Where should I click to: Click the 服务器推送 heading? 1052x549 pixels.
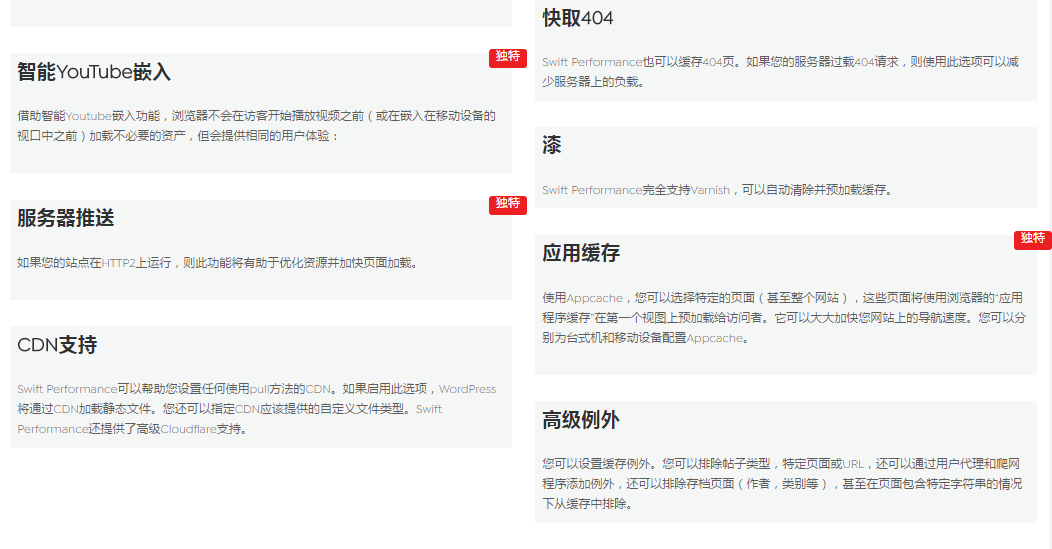(66, 219)
